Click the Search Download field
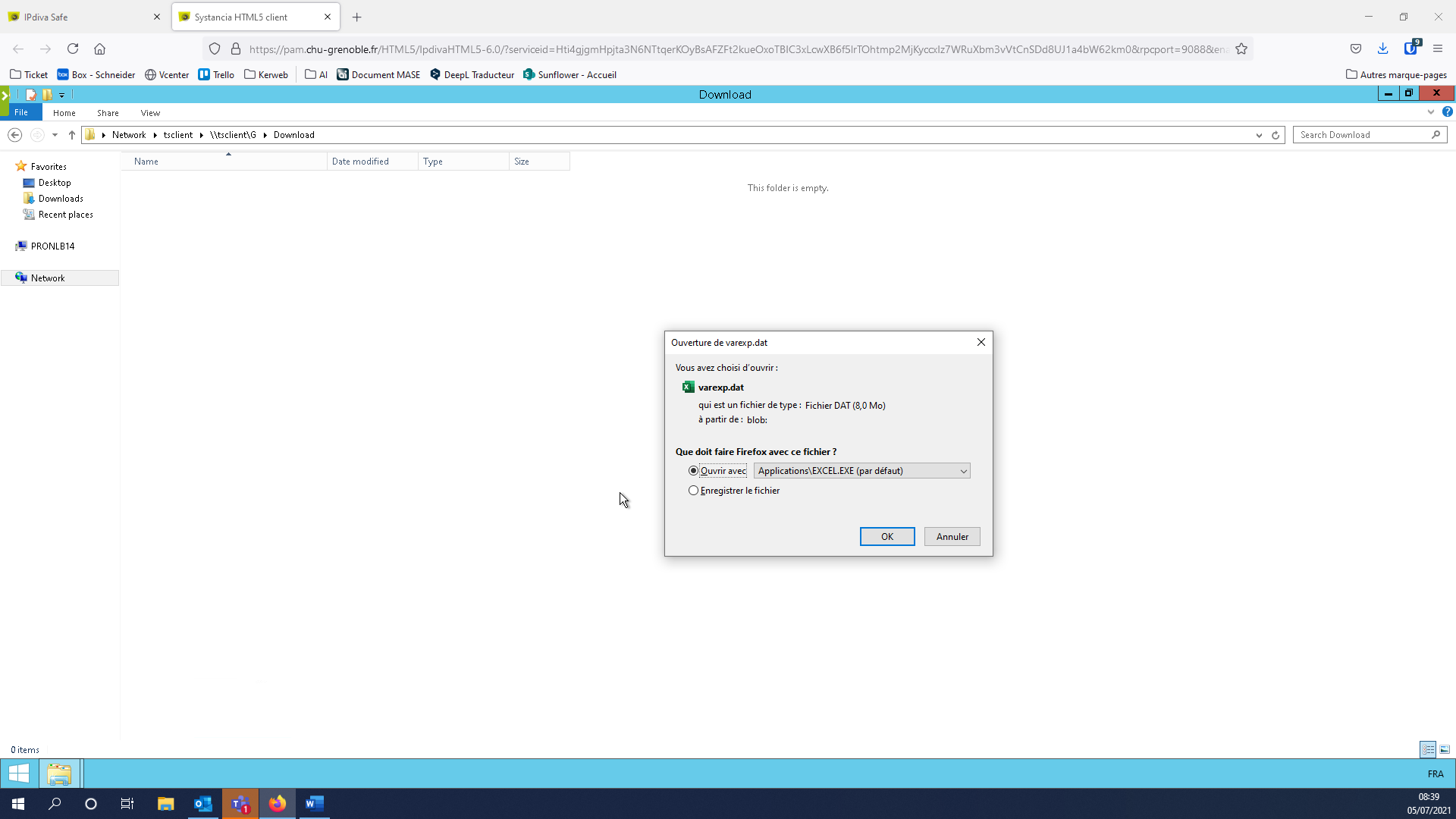 pos(1362,135)
